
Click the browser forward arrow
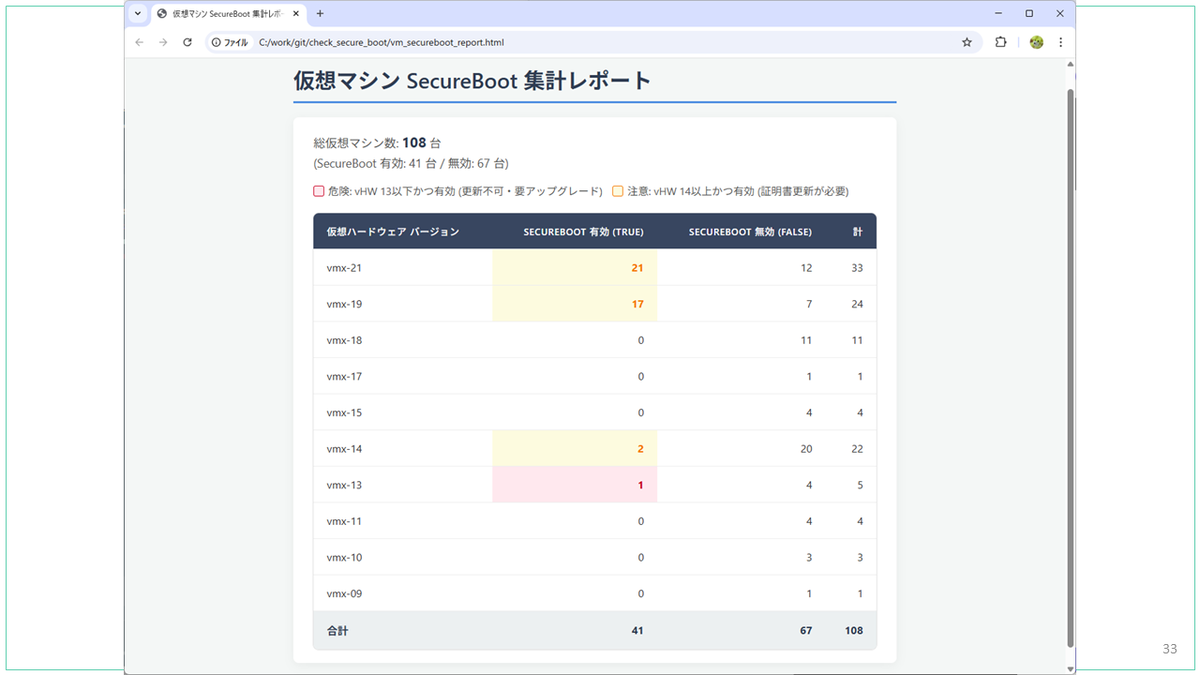click(x=163, y=42)
